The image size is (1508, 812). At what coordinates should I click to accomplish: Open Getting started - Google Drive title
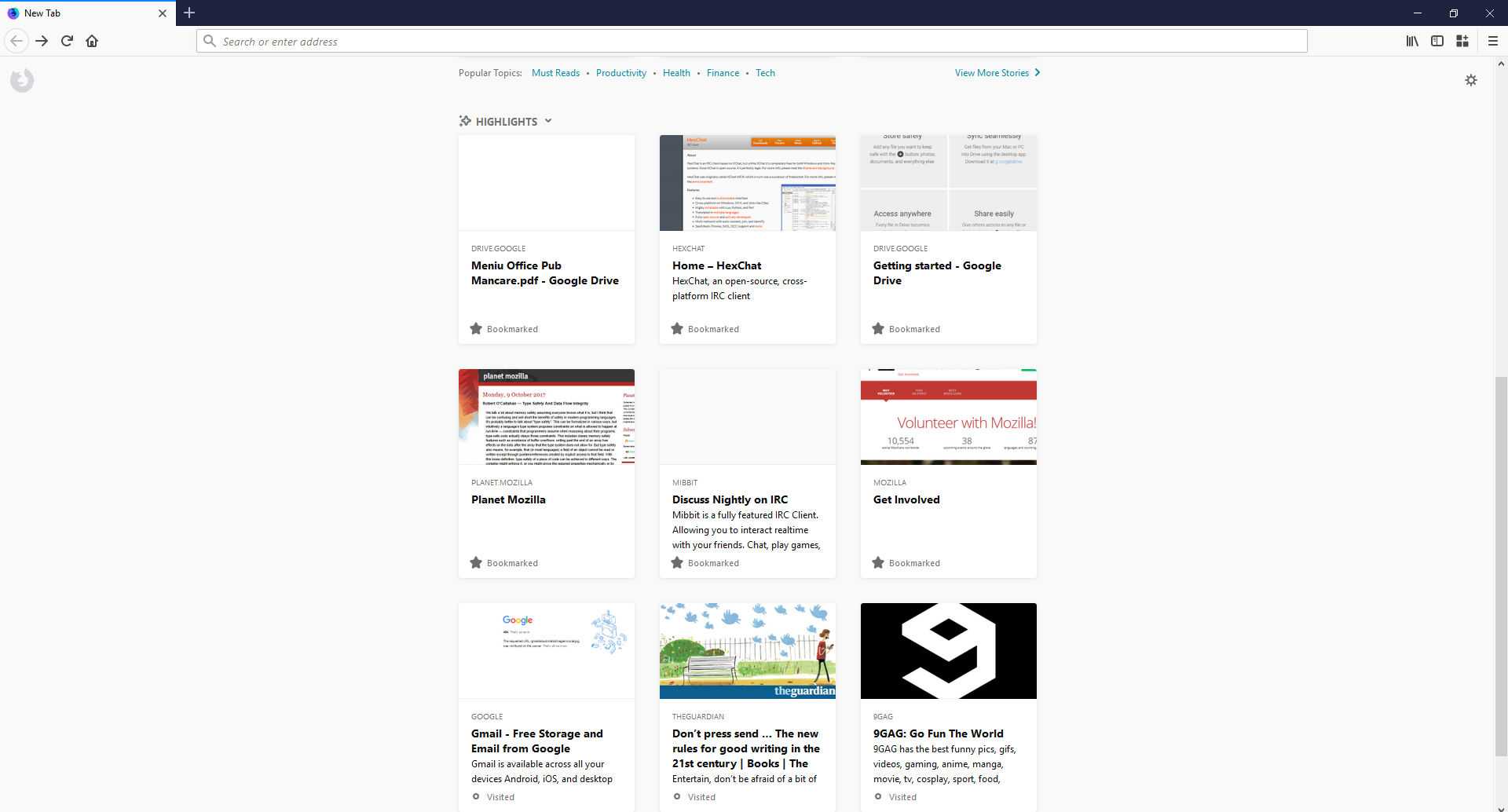937,273
